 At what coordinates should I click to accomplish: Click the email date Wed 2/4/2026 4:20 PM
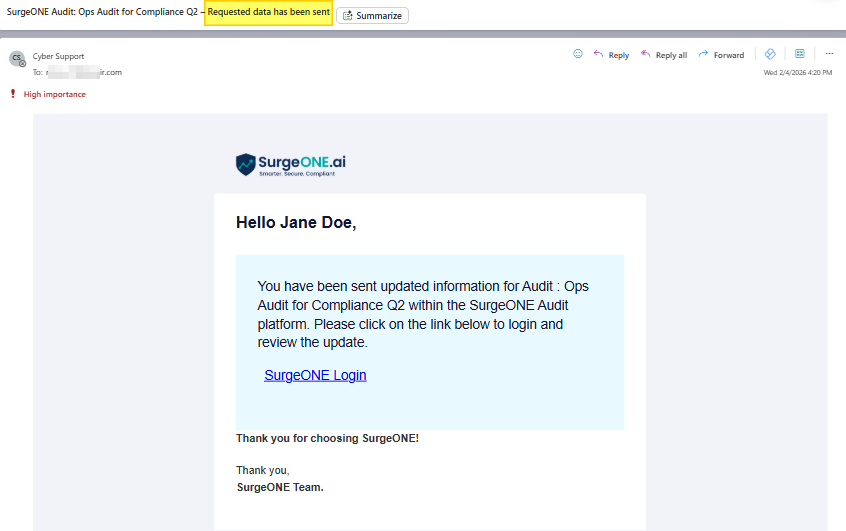[797, 72]
